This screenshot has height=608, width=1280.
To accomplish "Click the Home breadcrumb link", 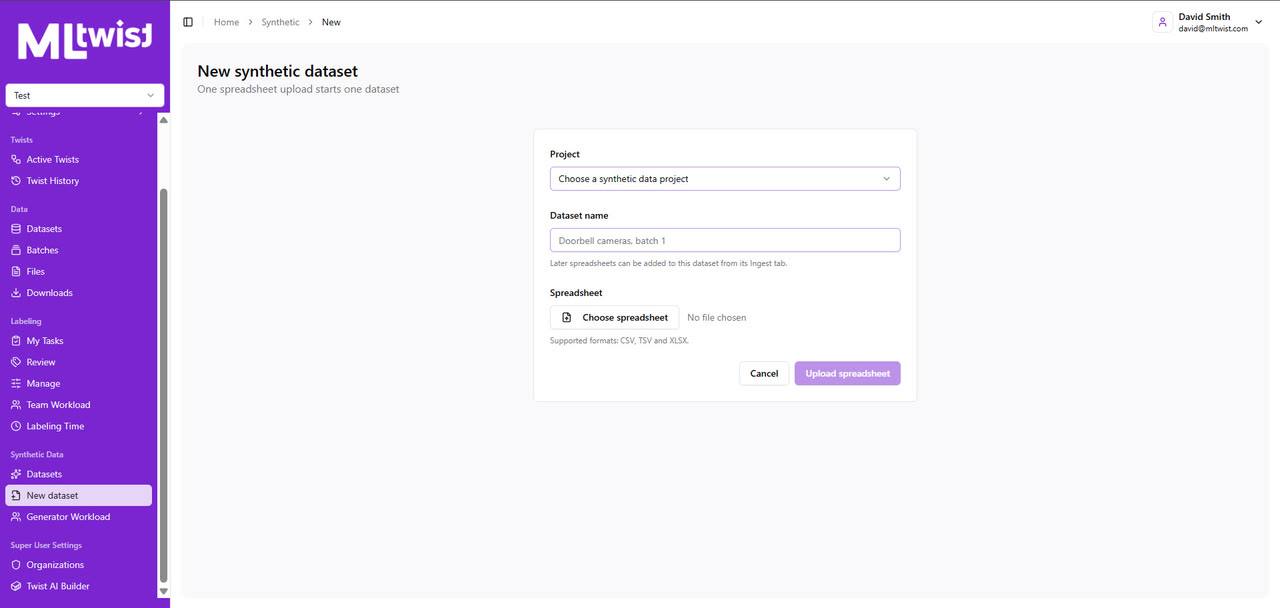I will tap(226, 22).
